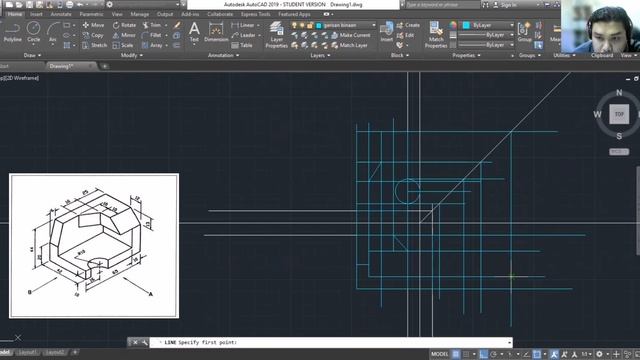Open the lineweight ByLayer dropdown

tap(487, 35)
